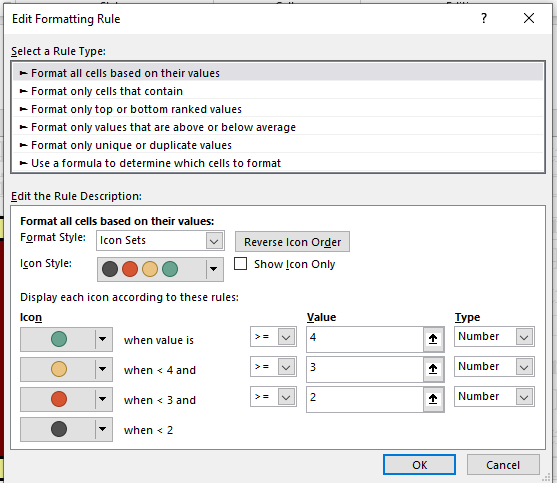Open the Format Style dropdown showing Icon Sets
Screen dimensions: 557x483
tap(160, 241)
